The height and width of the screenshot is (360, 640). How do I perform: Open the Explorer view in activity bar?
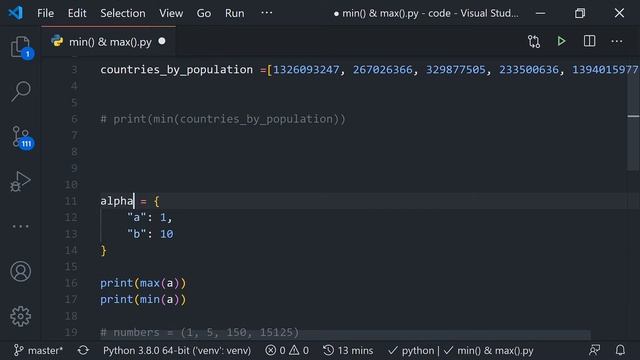click(21, 47)
